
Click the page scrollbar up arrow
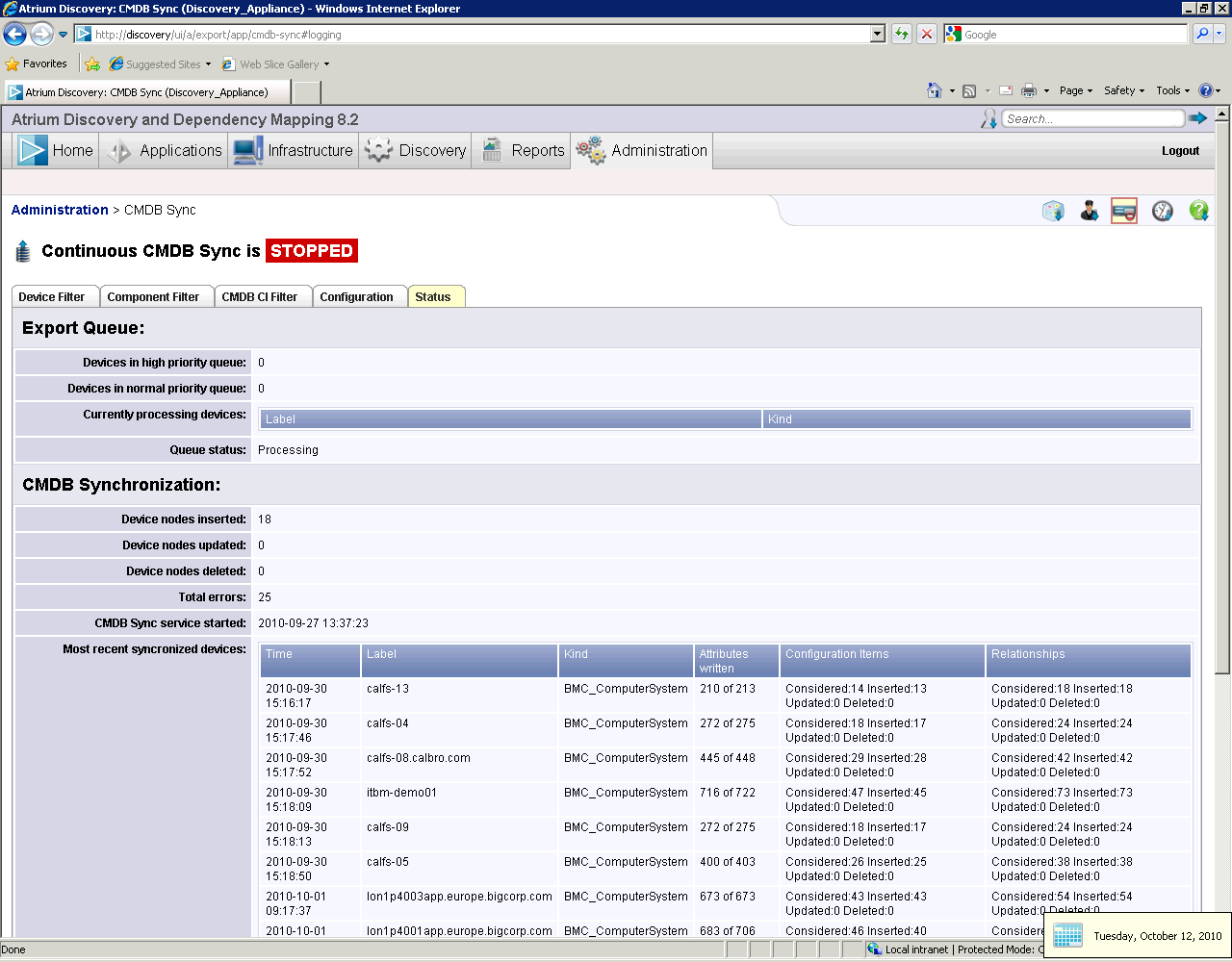pyautogui.click(x=1222, y=114)
